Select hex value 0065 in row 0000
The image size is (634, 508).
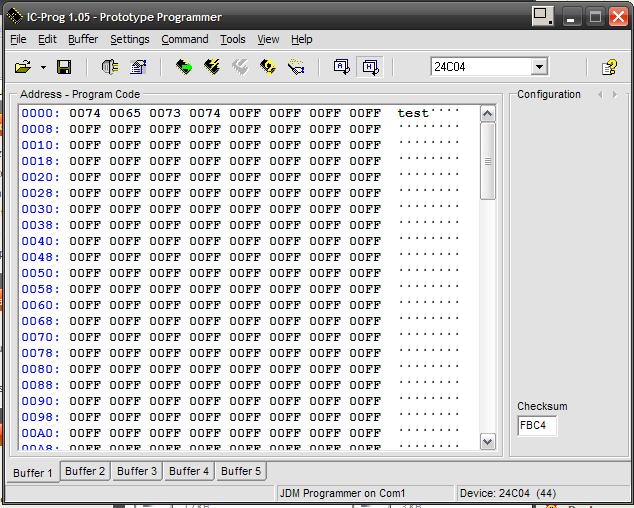pos(125,113)
